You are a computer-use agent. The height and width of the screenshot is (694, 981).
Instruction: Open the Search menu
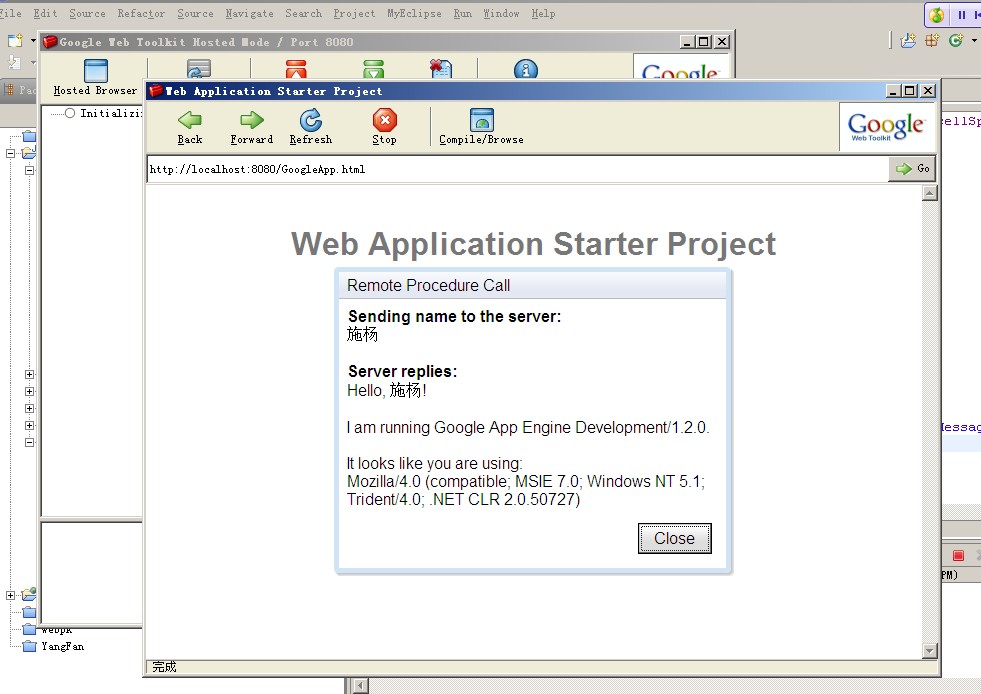(303, 13)
